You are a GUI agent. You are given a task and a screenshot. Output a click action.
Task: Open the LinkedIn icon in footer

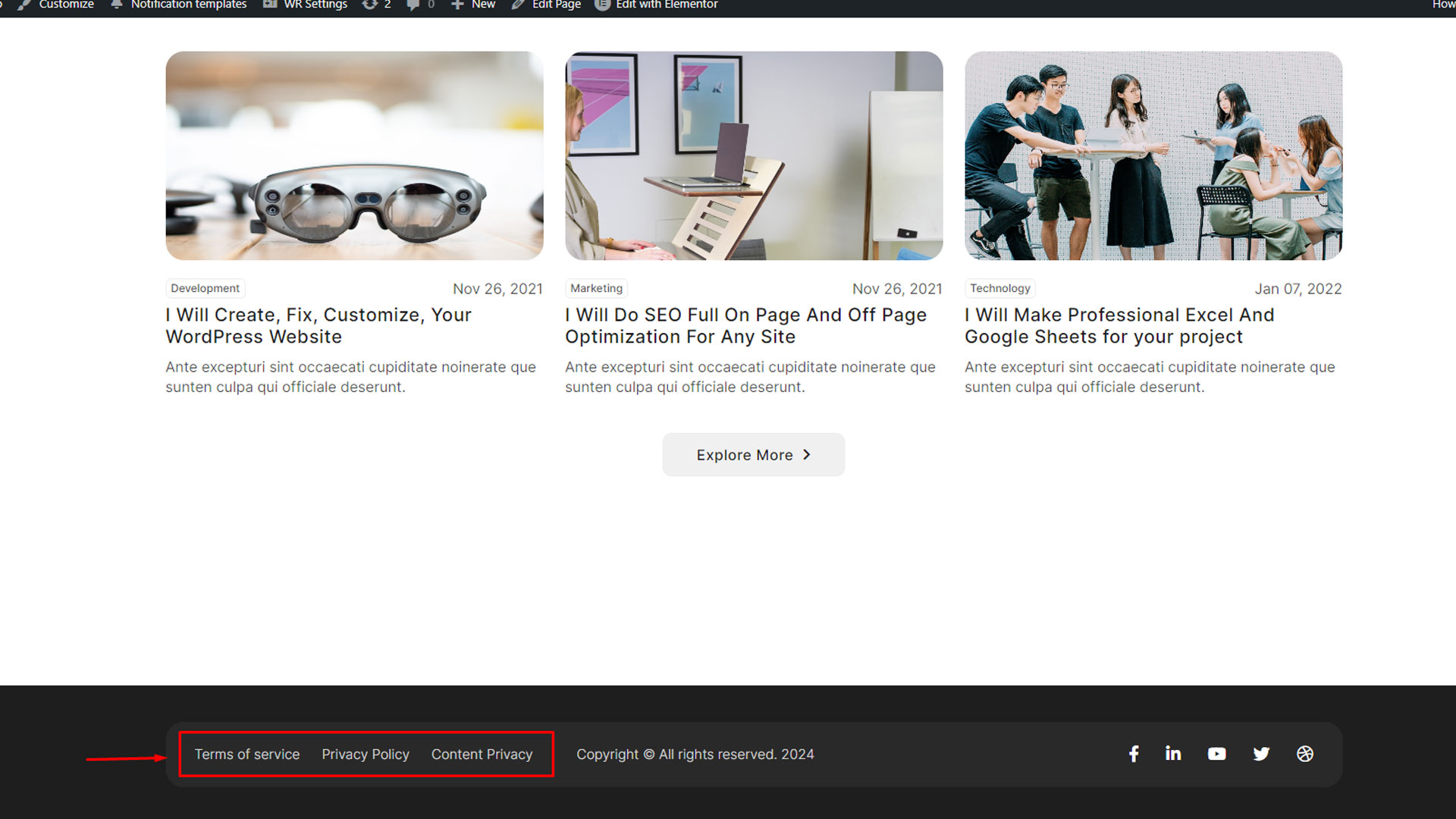1173,754
